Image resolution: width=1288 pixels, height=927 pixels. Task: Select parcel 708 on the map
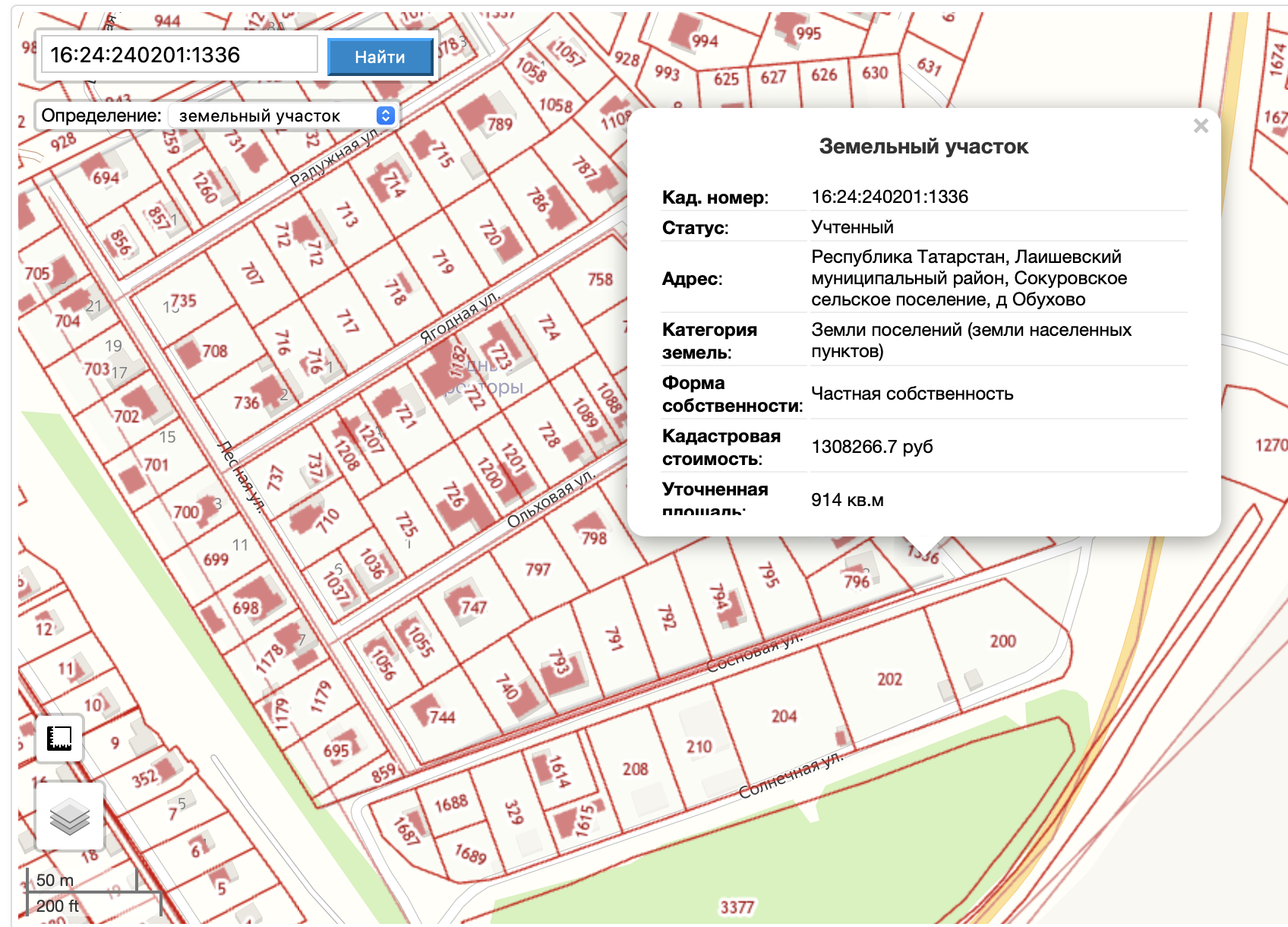click(x=215, y=351)
